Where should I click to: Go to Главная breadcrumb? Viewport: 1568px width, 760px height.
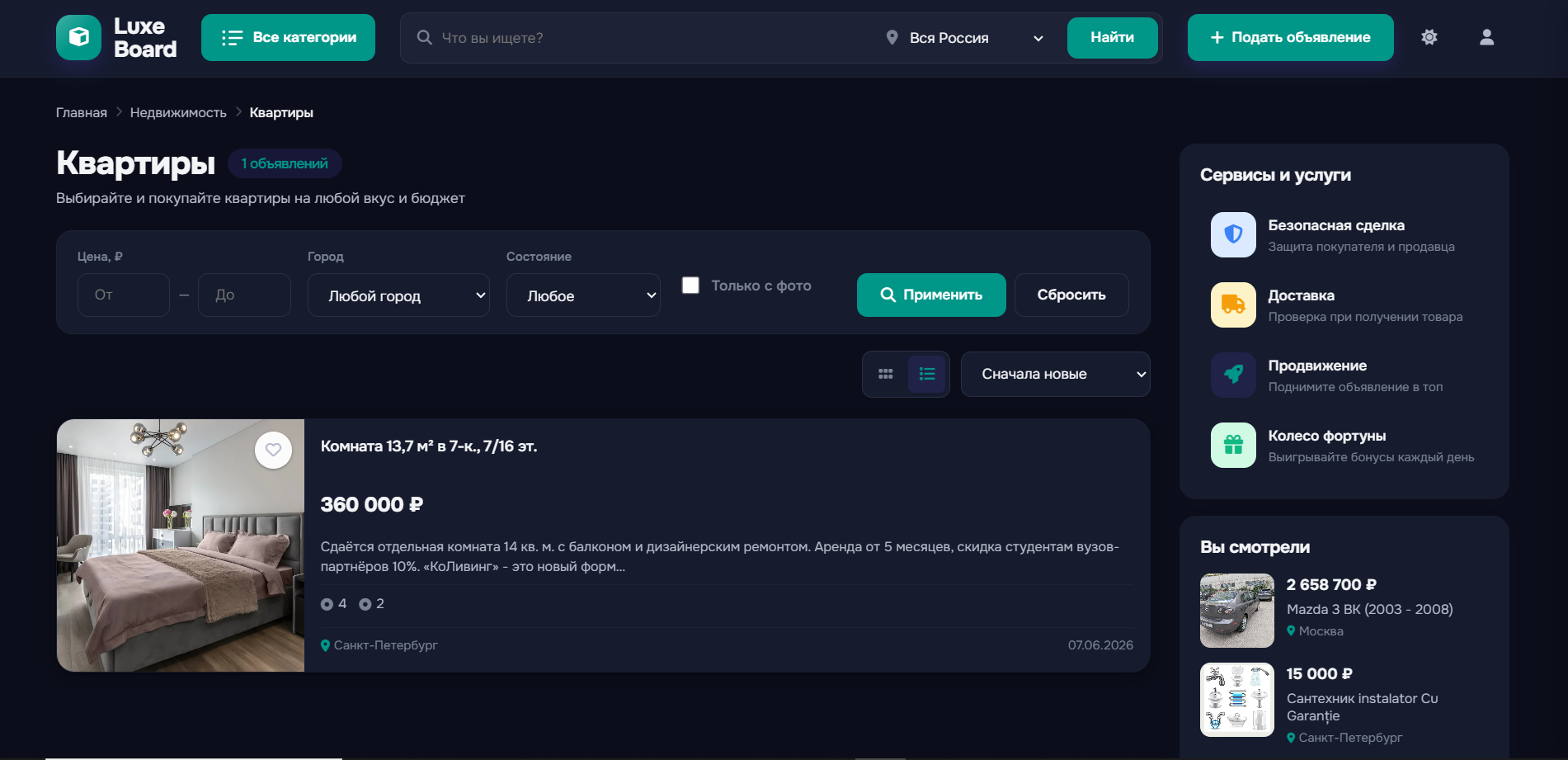82,112
